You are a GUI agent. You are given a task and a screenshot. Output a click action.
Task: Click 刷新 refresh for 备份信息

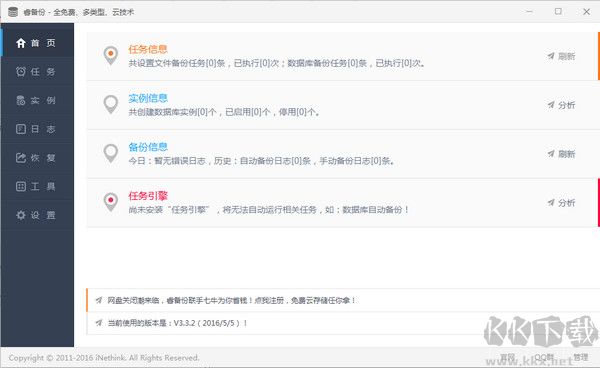click(x=561, y=154)
